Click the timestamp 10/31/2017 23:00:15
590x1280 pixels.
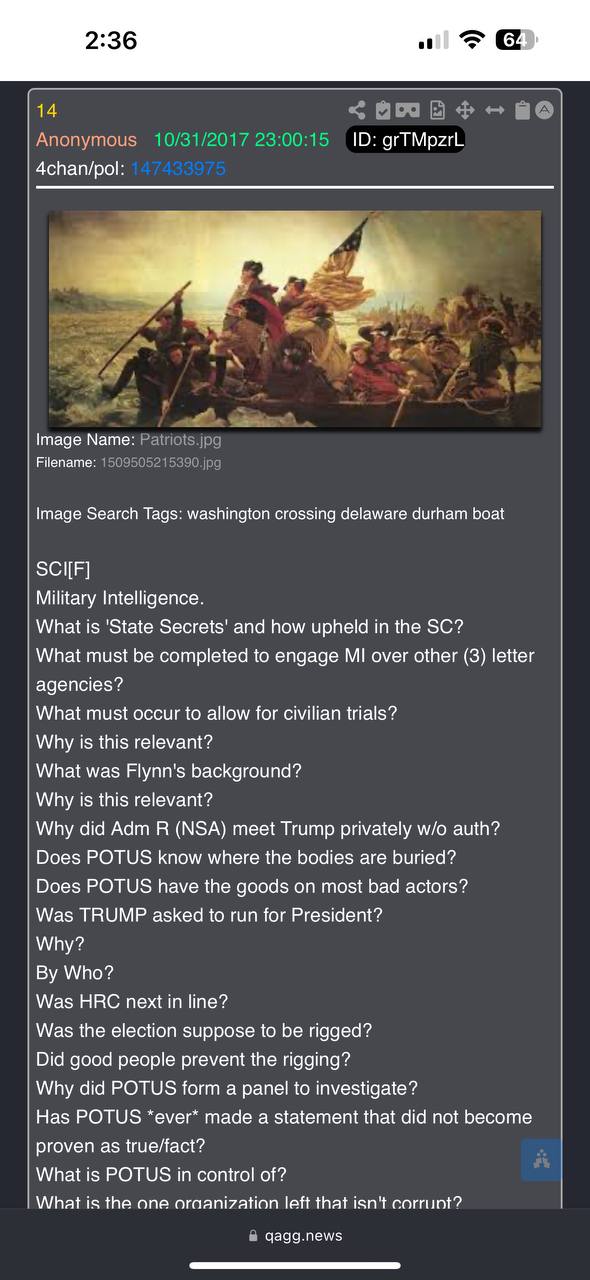pyautogui.click(x=241, y=140)
